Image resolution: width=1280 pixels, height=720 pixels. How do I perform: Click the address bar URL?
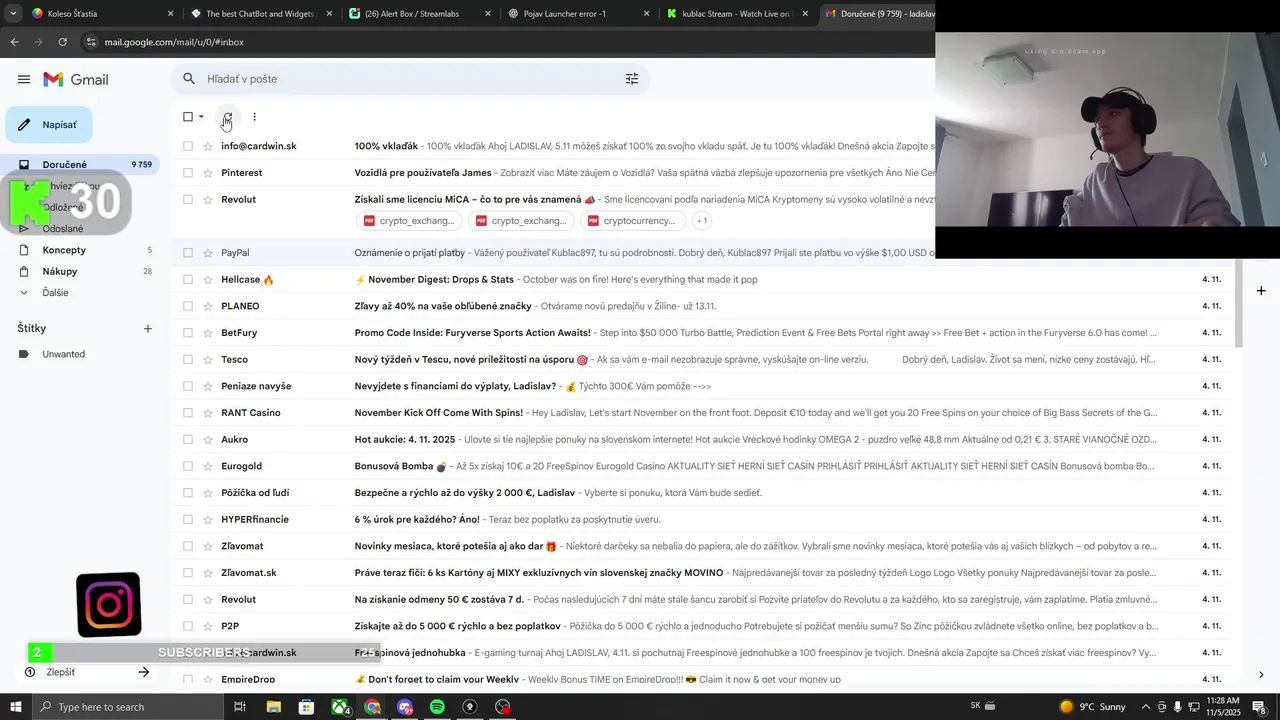(174, 42)
